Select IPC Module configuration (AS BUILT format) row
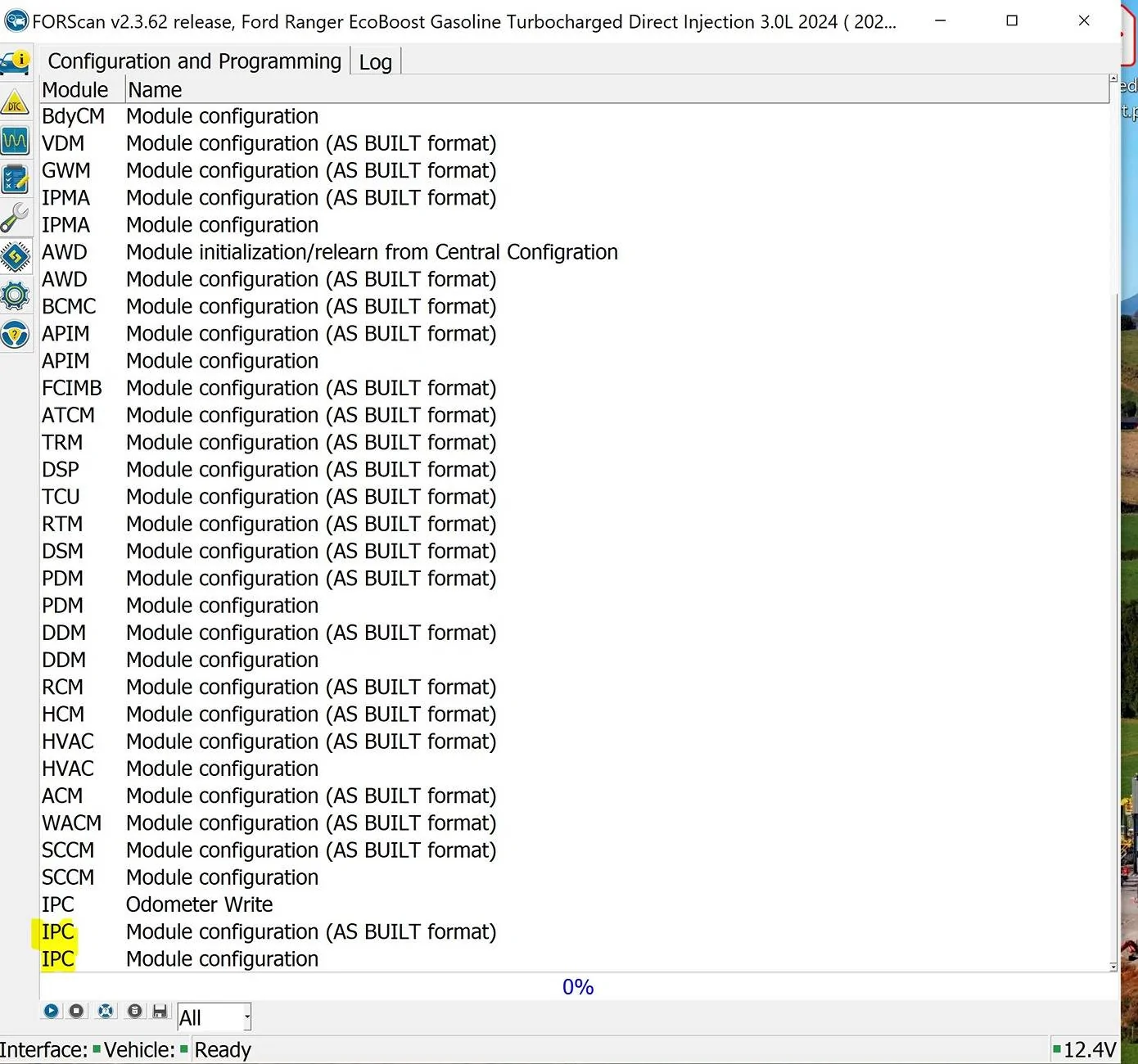Image resolution: width=1138 pixels, height=1064 pixels. point(573,931)
